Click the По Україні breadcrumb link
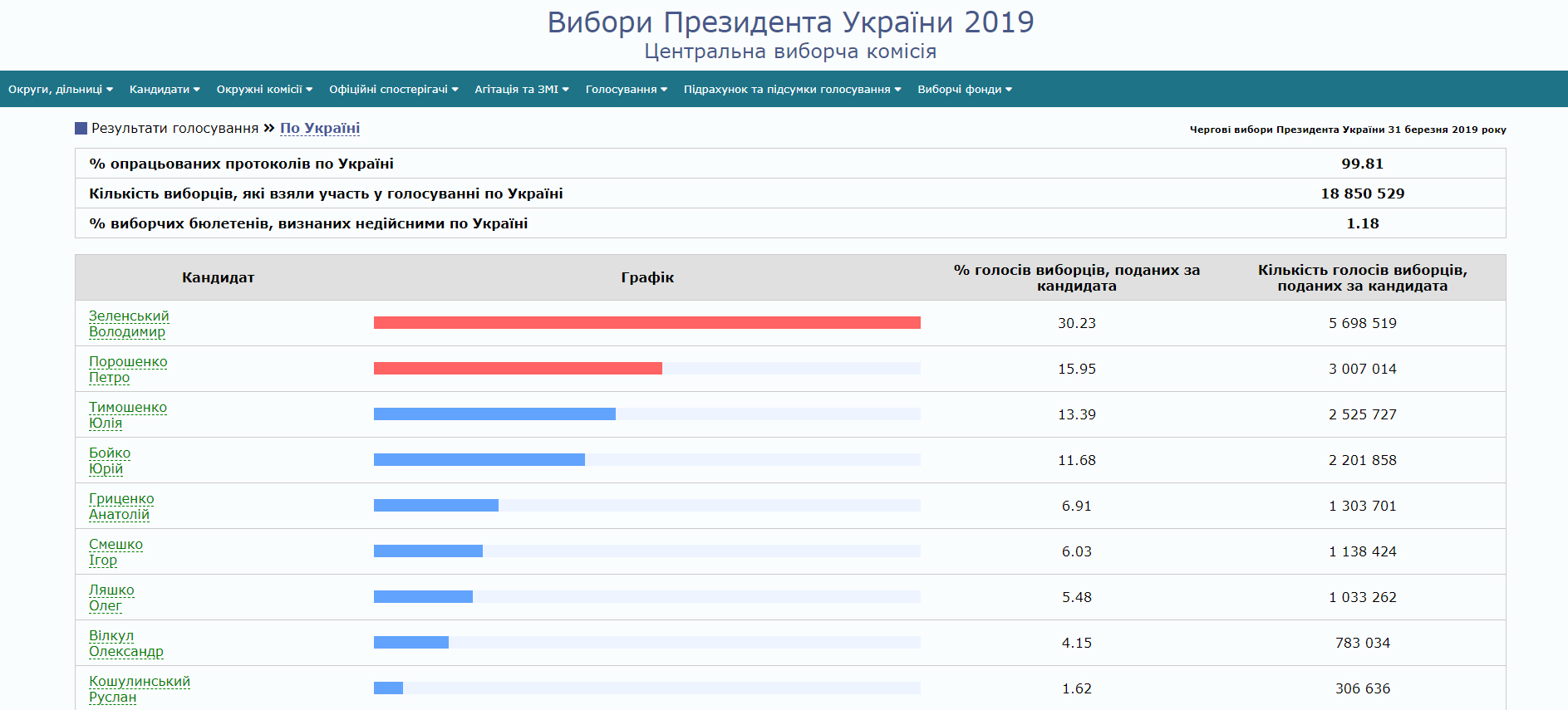 (x=319, y=129)
